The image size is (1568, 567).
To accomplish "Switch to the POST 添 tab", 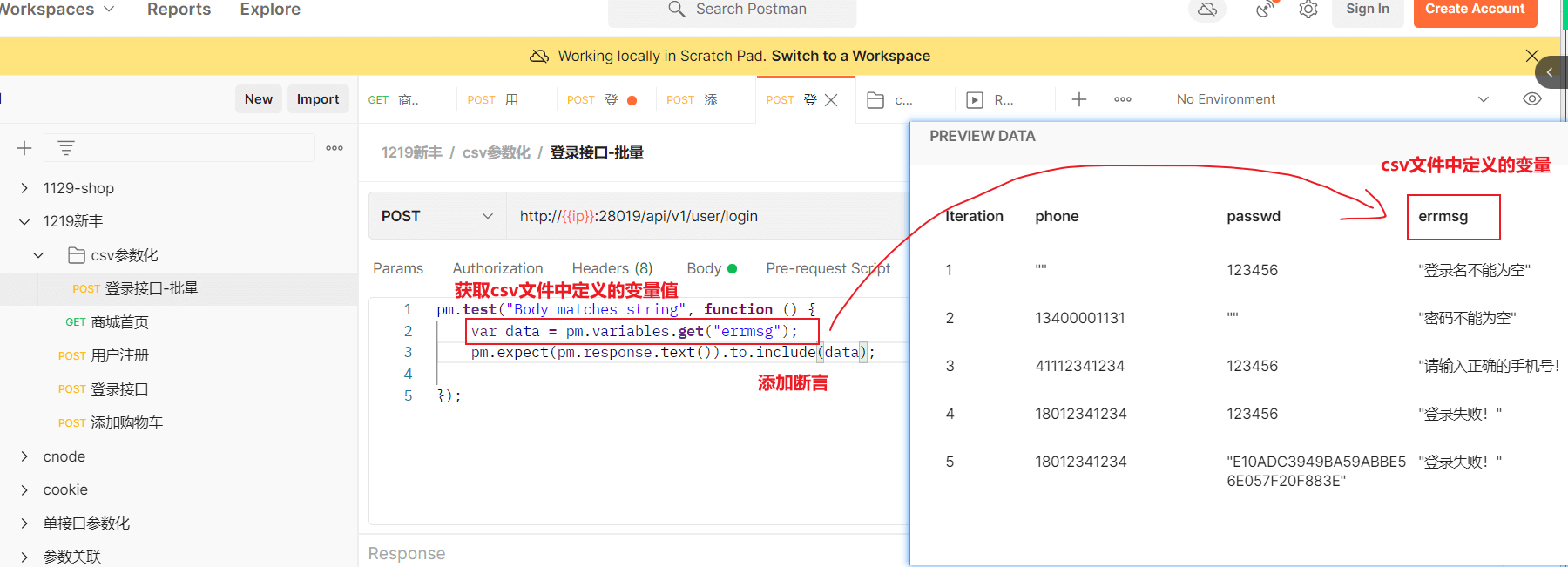I will click(x=693, y=100).
